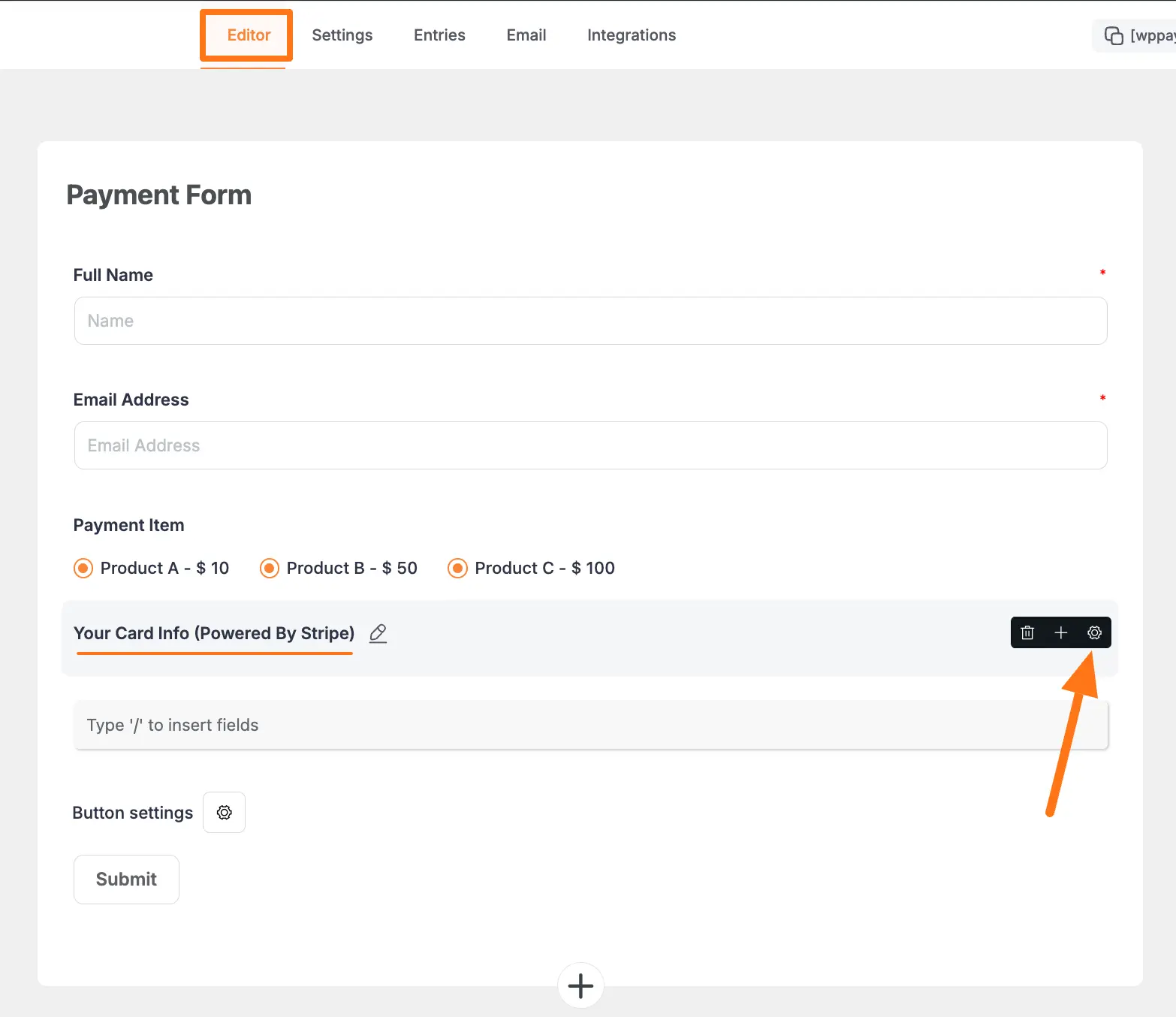Select Product A - $ 10 radio option

coord(83,568)
